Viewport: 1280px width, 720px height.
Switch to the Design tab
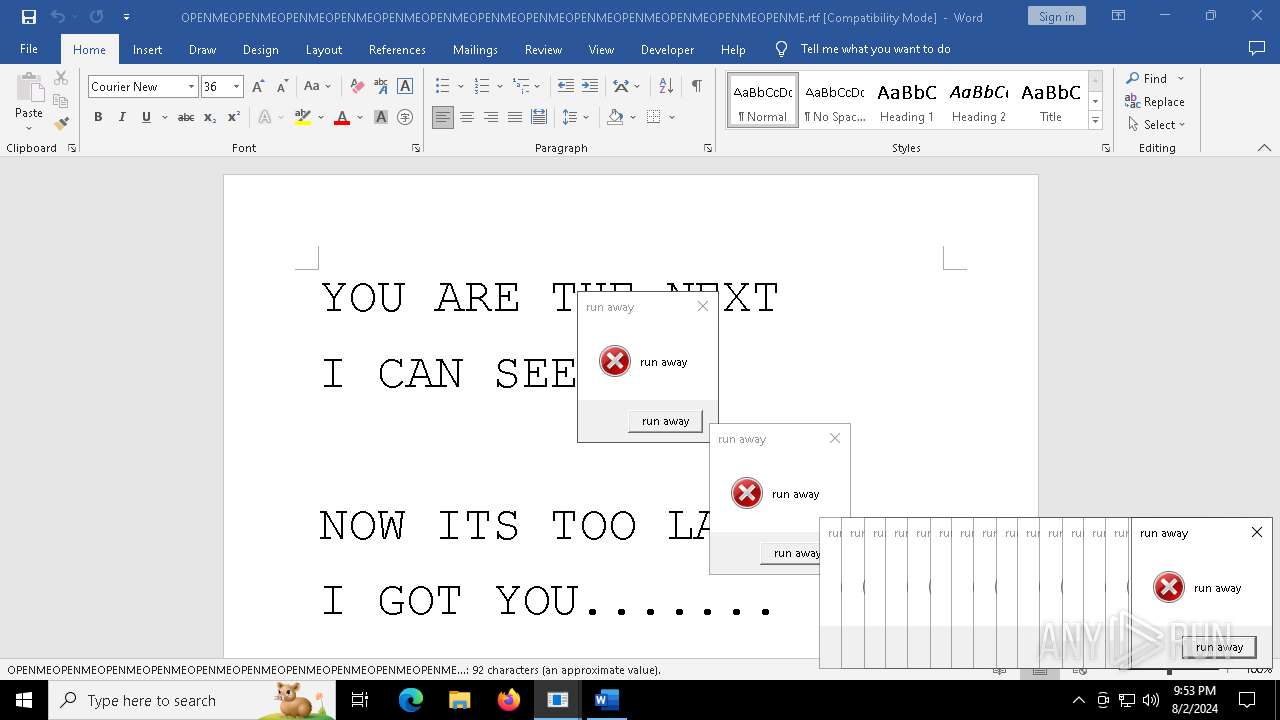tap(260, 49)
